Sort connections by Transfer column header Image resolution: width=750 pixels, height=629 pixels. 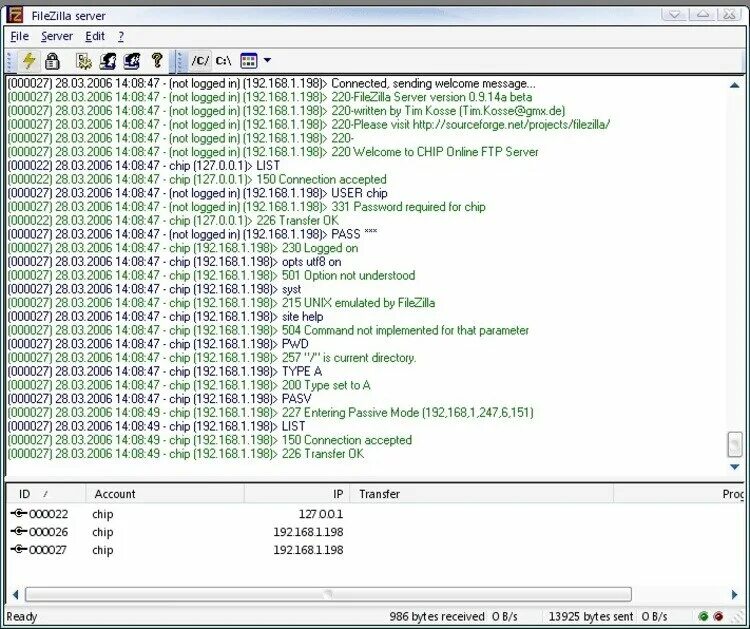pos(482,494)
